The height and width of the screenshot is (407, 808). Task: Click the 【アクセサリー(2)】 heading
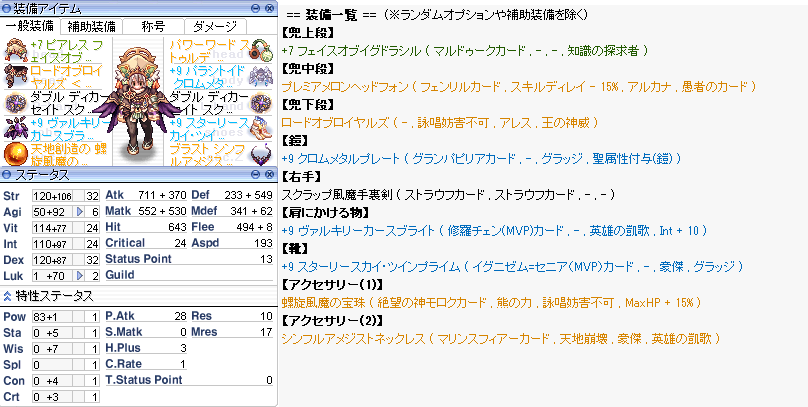coord(331,321)
